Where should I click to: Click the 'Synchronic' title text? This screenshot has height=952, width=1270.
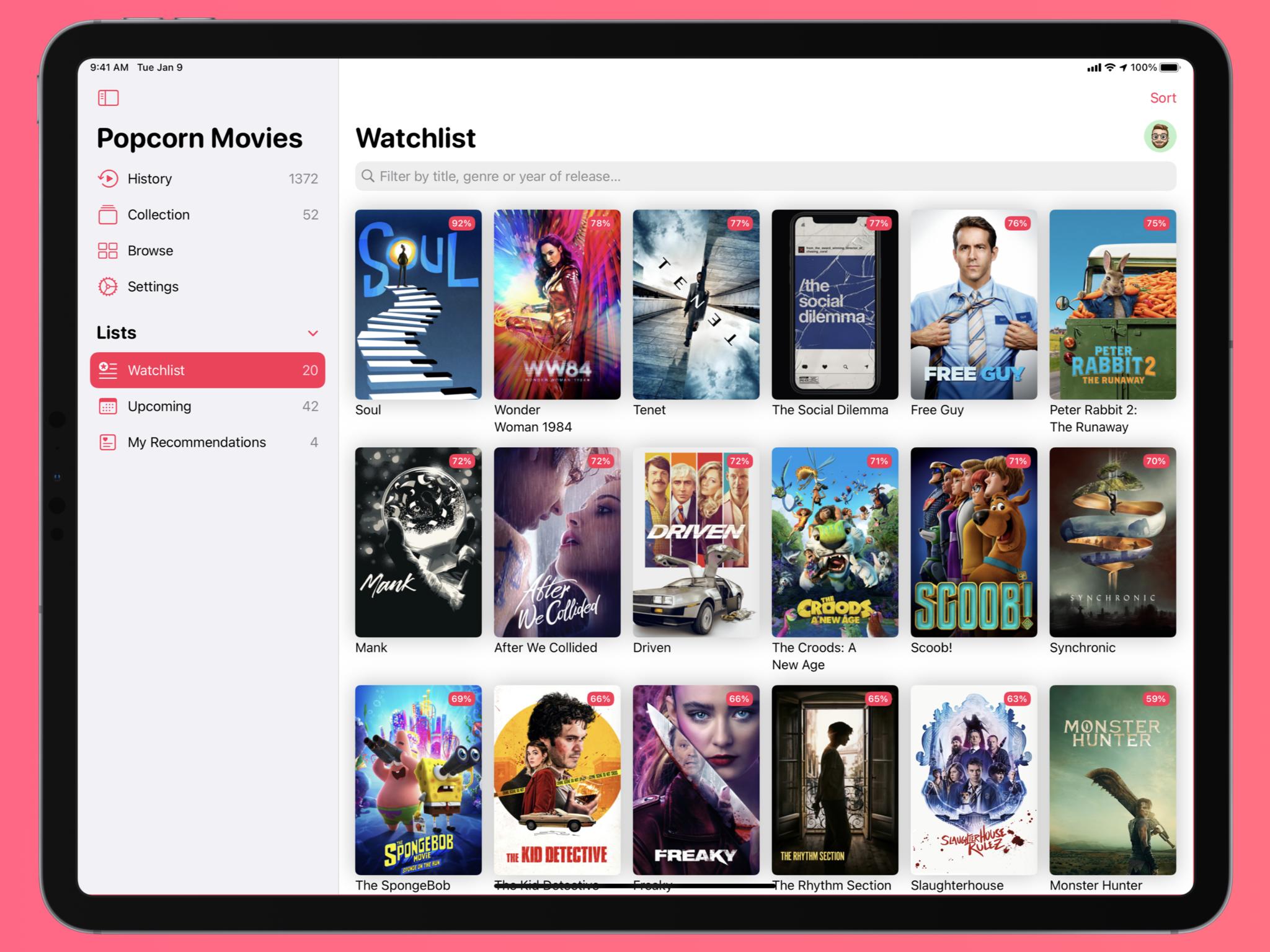coord(1082,647)
